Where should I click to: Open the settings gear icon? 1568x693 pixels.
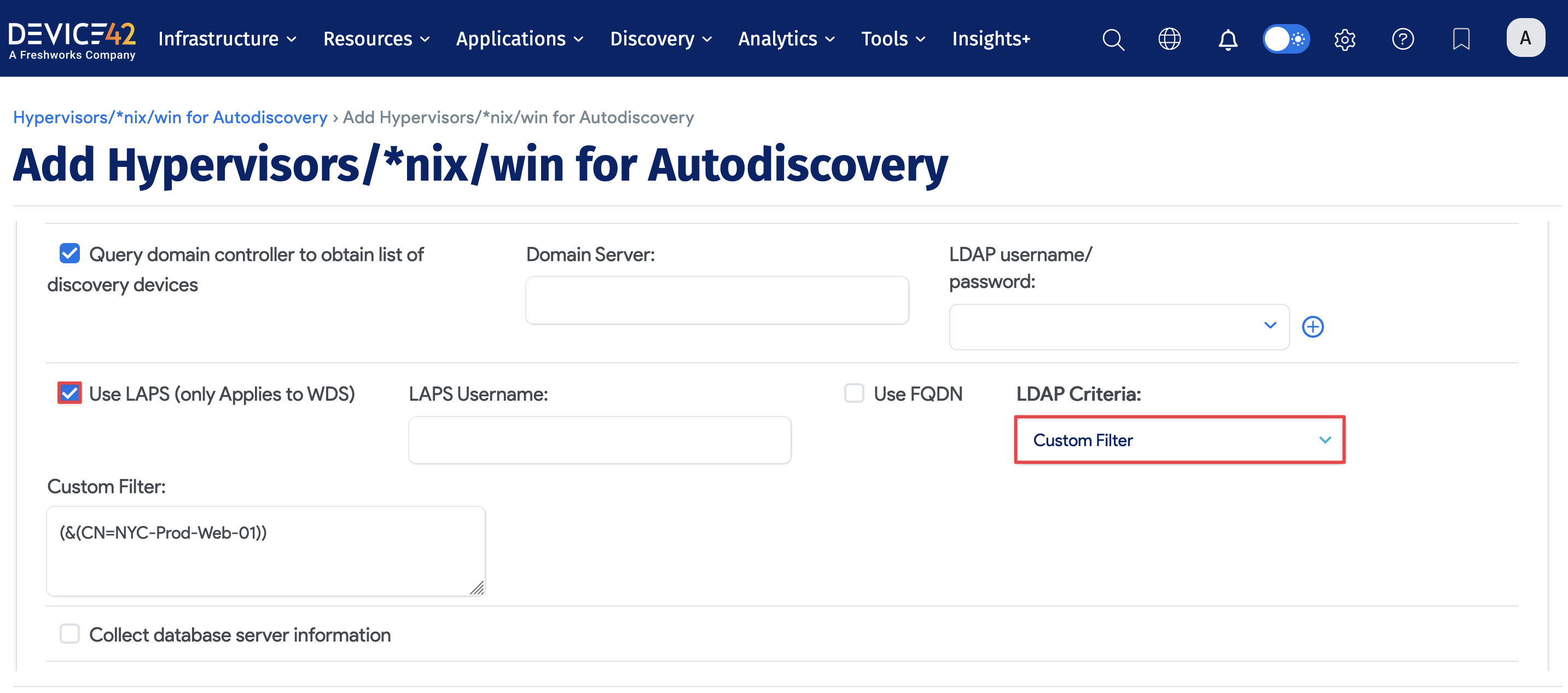tap(1344, 39)
